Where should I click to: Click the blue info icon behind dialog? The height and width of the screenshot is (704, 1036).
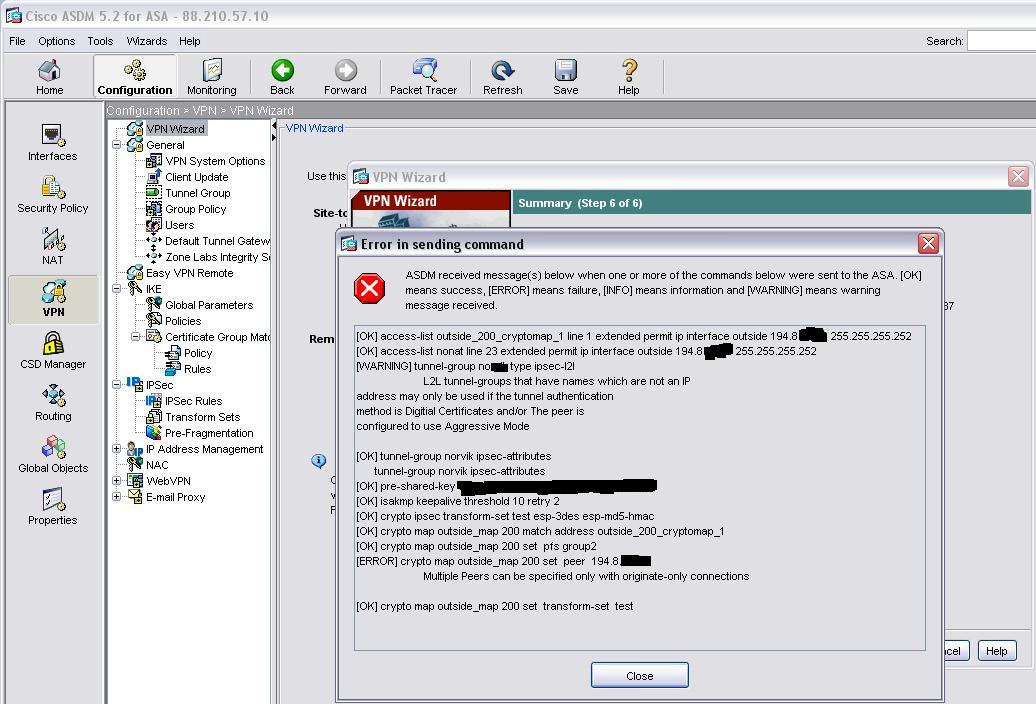318,461
